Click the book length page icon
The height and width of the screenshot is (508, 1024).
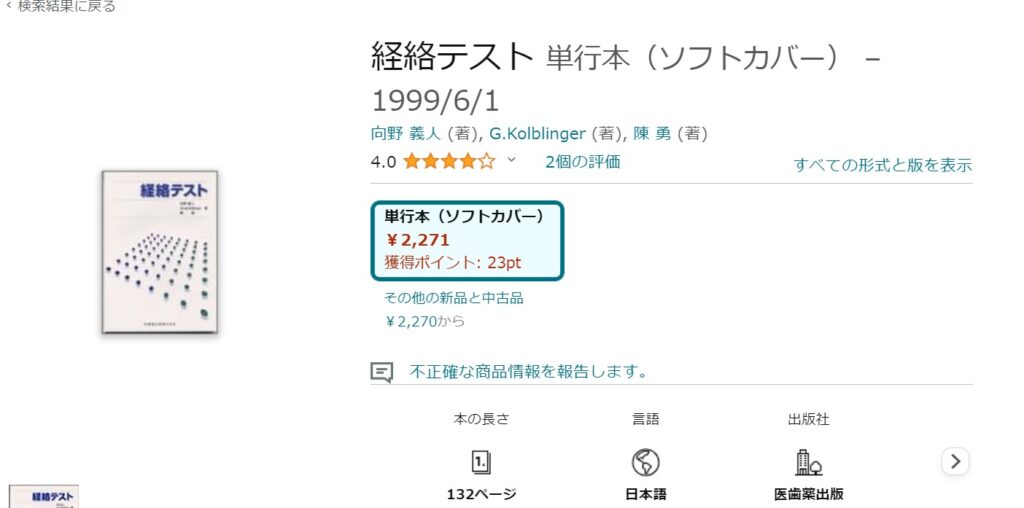[x=481, y=461]
